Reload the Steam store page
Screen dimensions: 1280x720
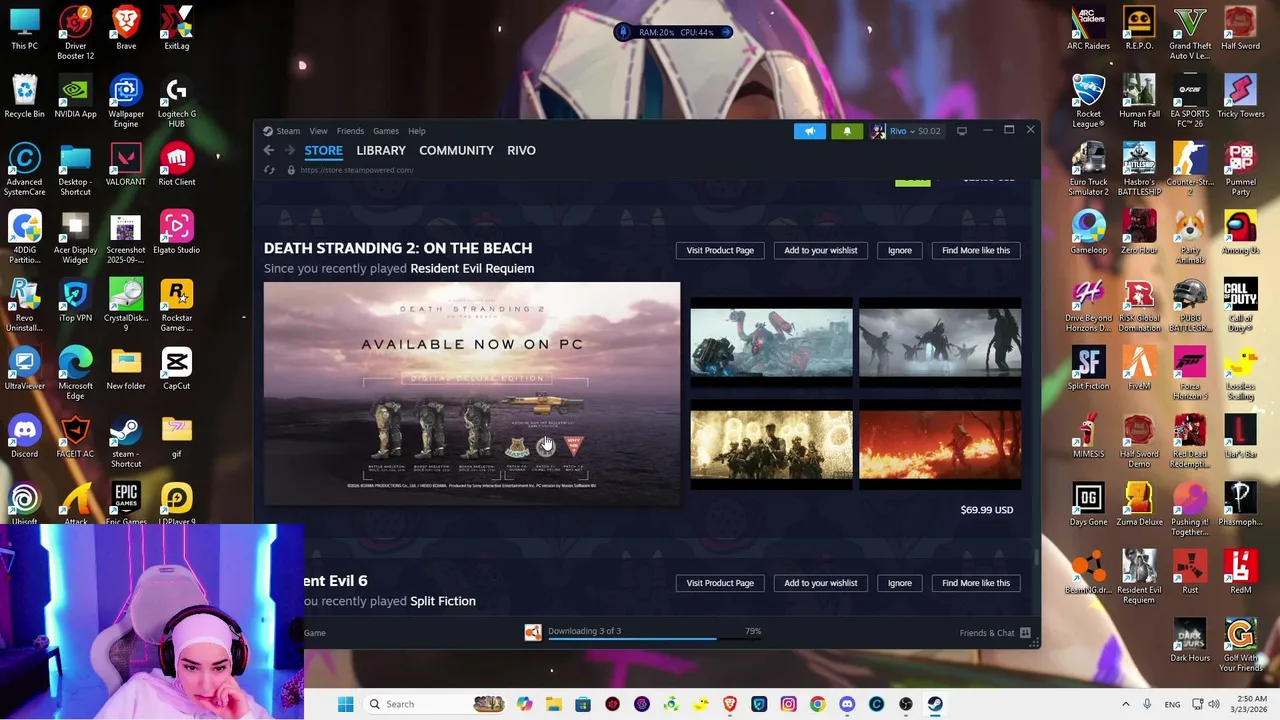tap(269, 170)
